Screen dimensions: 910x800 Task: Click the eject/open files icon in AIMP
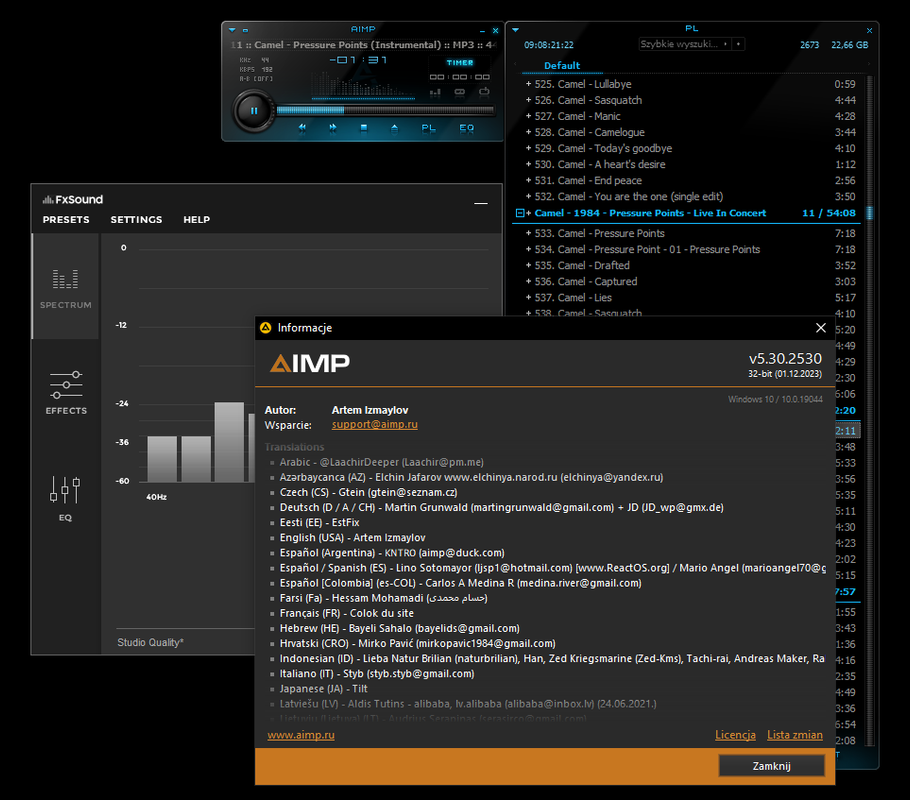[394, 128]
